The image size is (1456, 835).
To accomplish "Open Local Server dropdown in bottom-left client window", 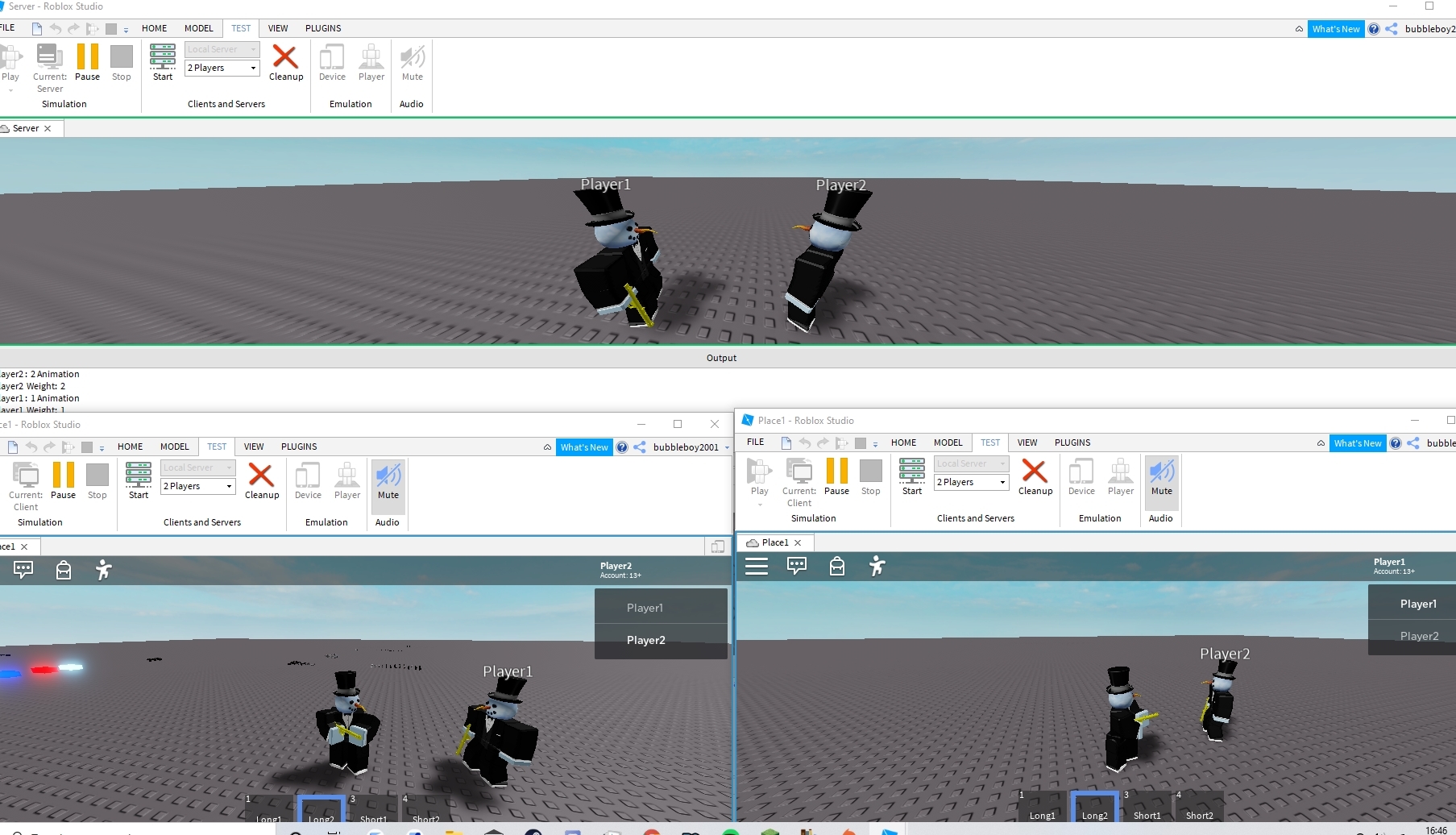I will [198, 467].
